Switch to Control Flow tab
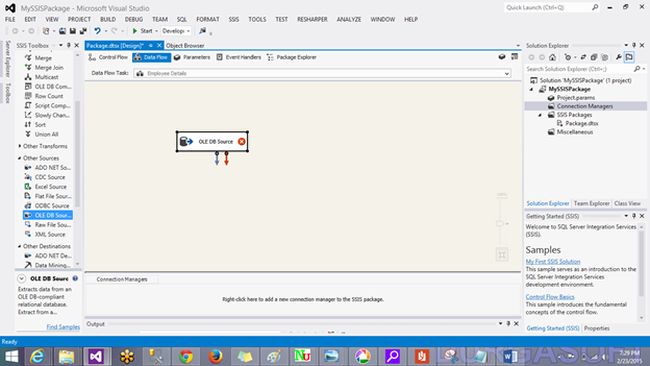 coord(109,57)
